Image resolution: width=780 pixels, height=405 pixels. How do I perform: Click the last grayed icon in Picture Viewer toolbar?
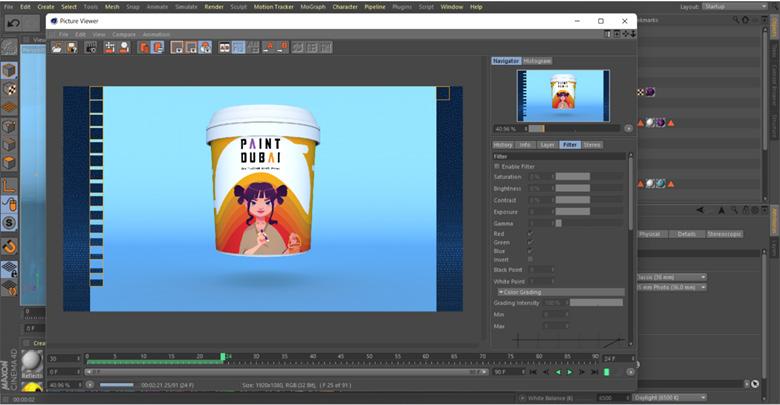pos(326,47)
